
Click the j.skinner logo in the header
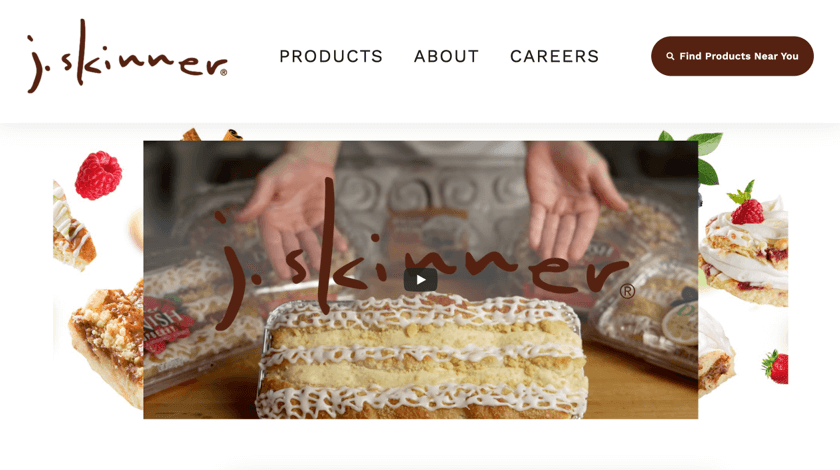pos(127,56)
